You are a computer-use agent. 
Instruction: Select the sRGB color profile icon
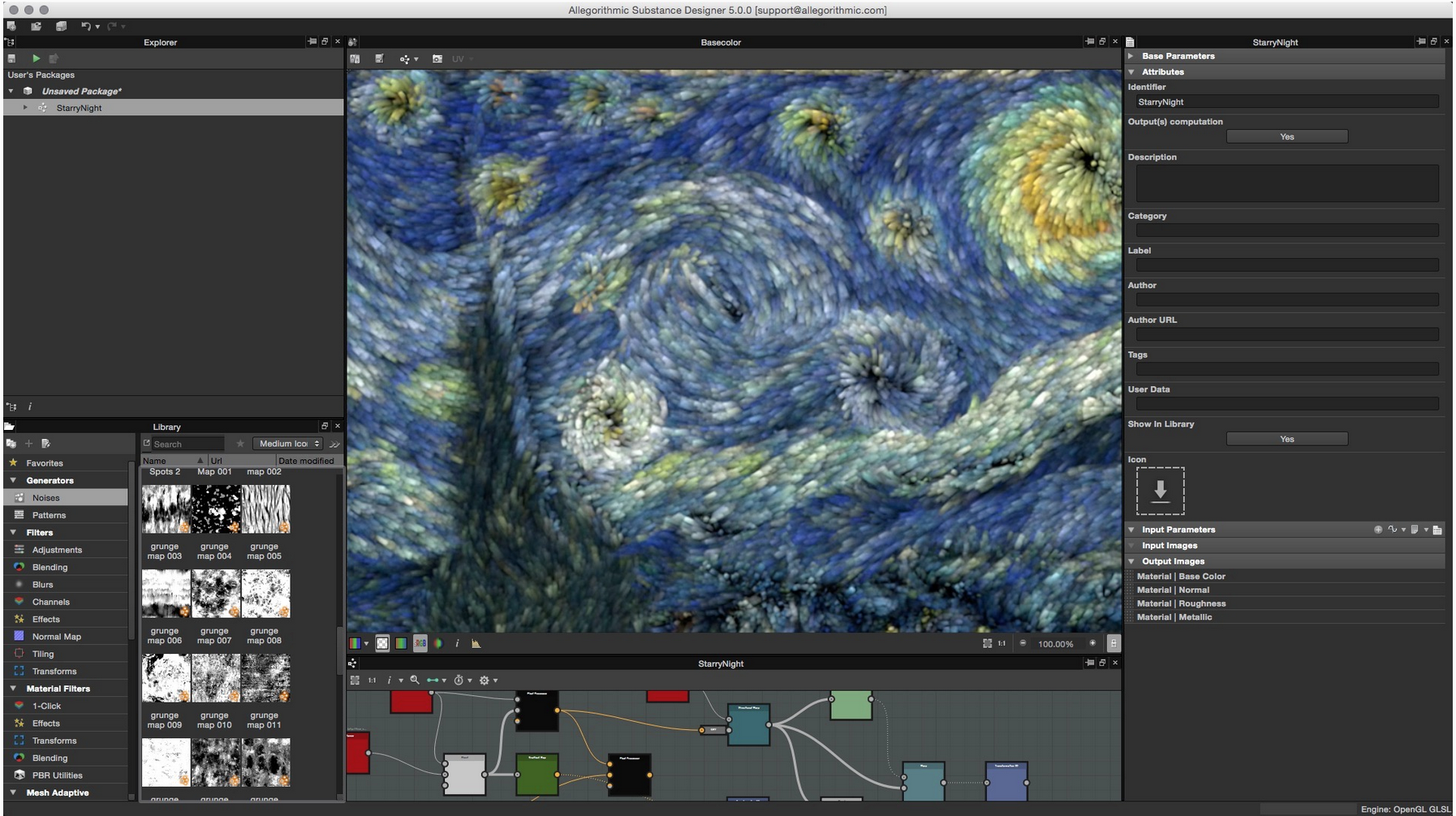[420, 643]
